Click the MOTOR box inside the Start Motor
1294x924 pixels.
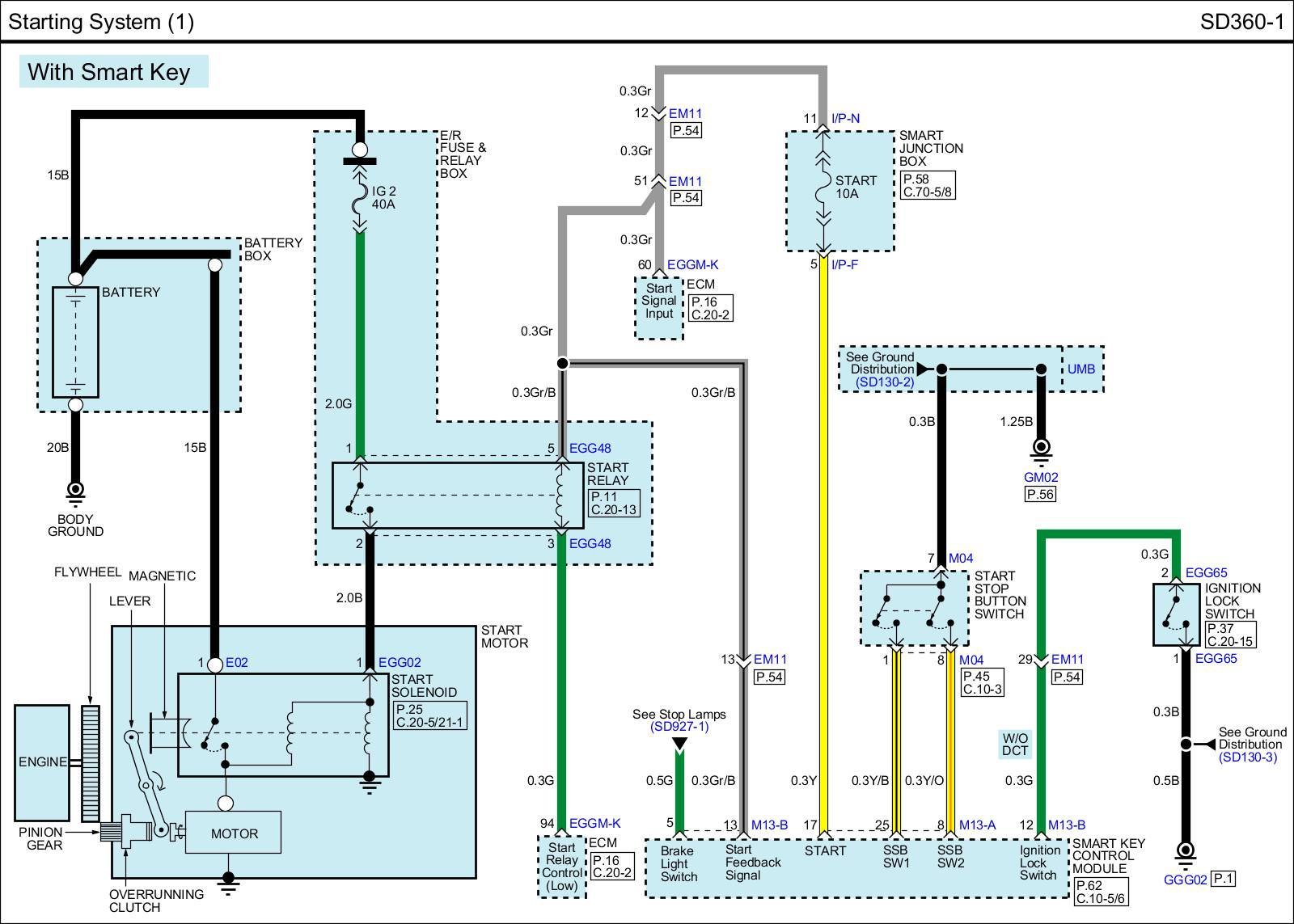pyautogui.click(x=234, y=833)
